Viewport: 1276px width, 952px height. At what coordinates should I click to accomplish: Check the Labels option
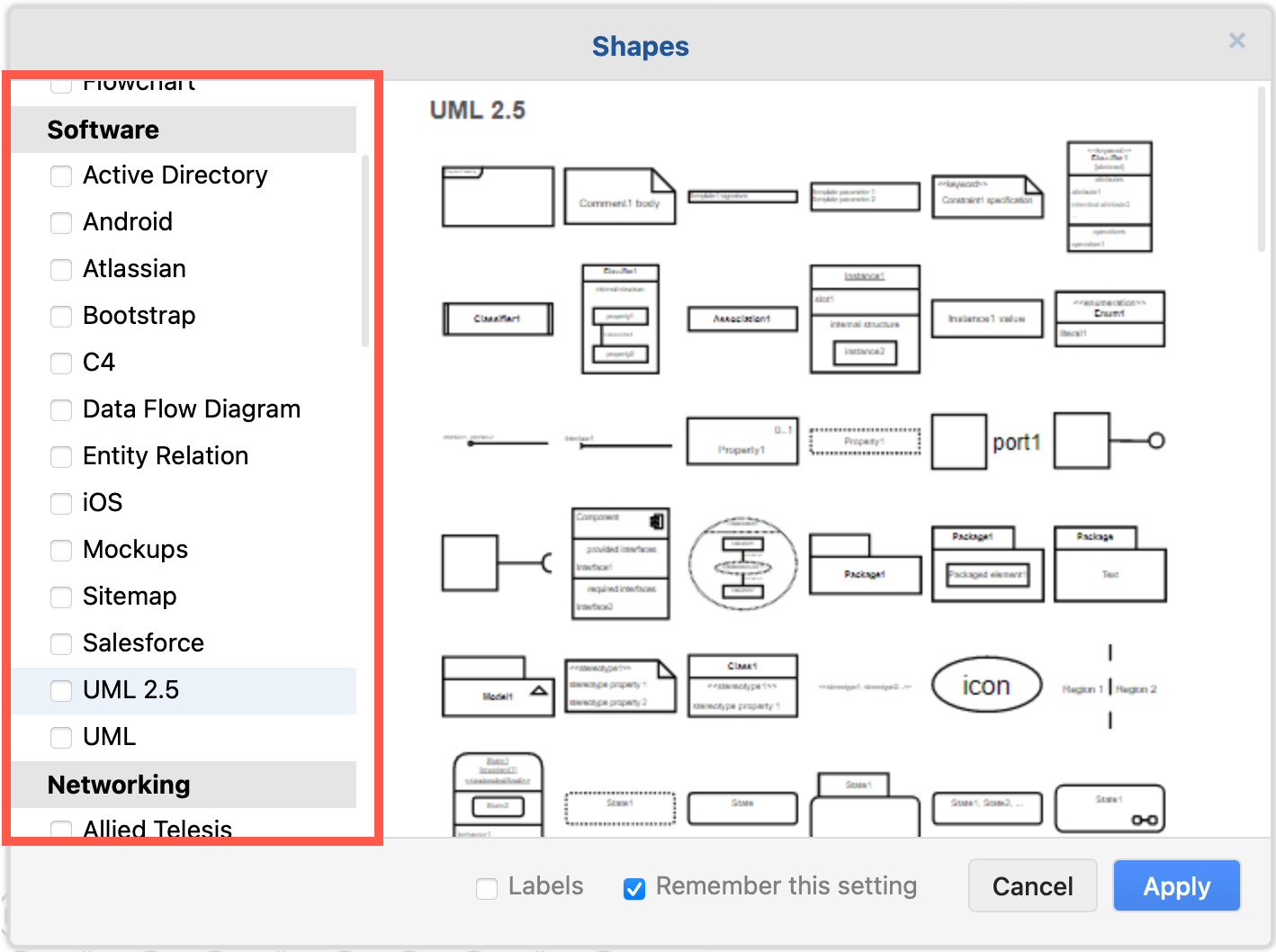click(x=486, y=887)
